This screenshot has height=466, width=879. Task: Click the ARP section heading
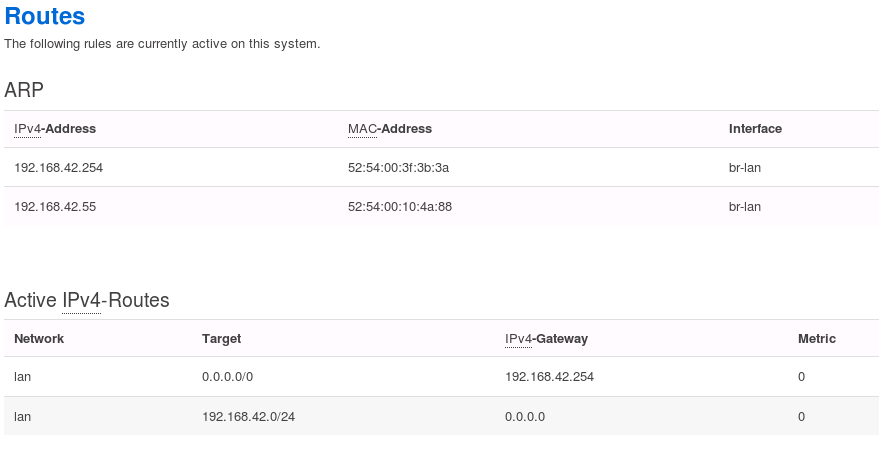click(x=24, y=89)
